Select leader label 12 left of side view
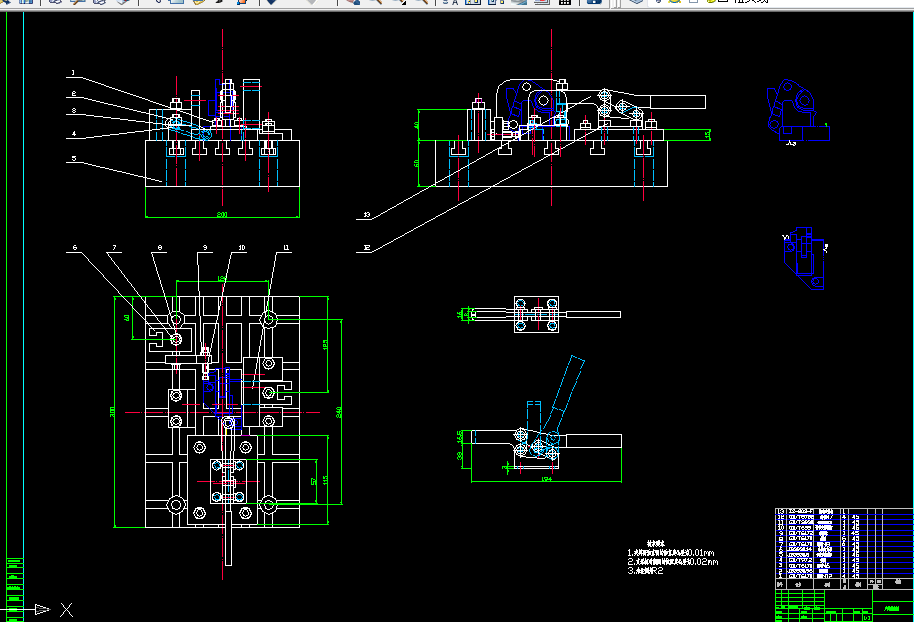914x622 pixels. pyautogui.click(x=367, y=248)
